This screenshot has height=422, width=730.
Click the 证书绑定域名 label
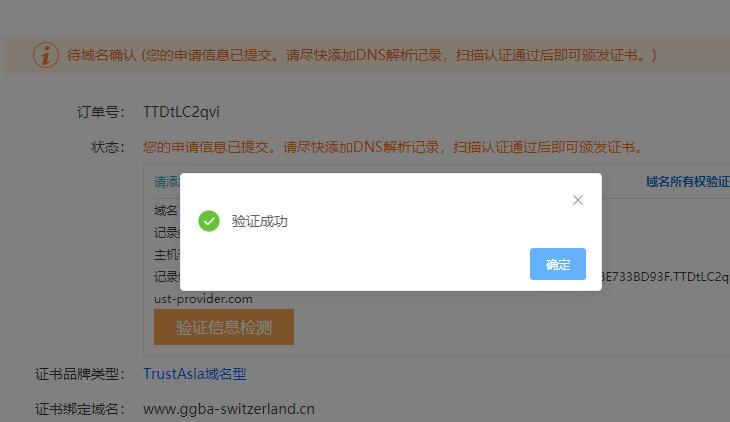point(80,409)
